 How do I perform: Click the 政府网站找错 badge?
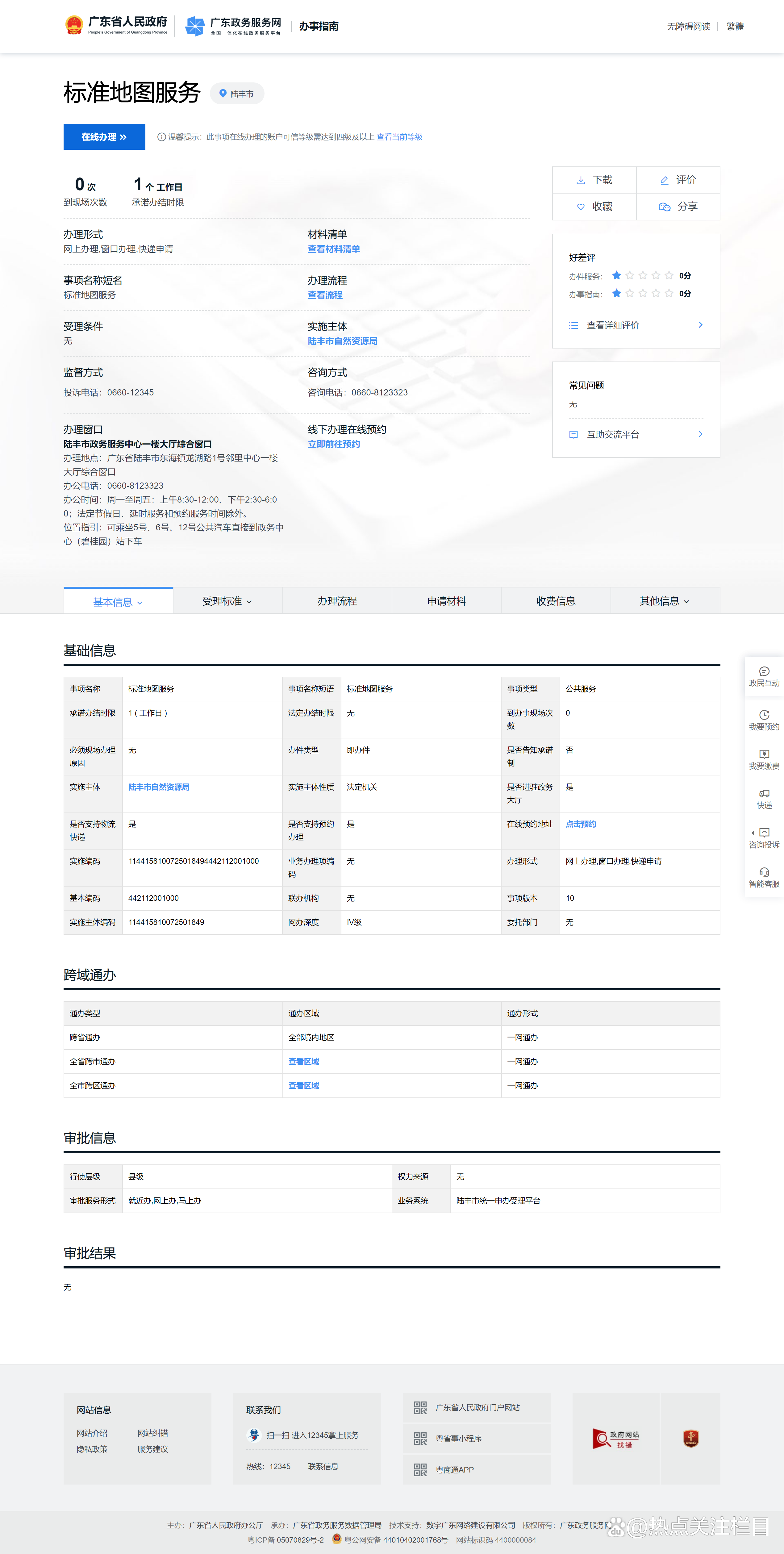(x=616, y=1439)
